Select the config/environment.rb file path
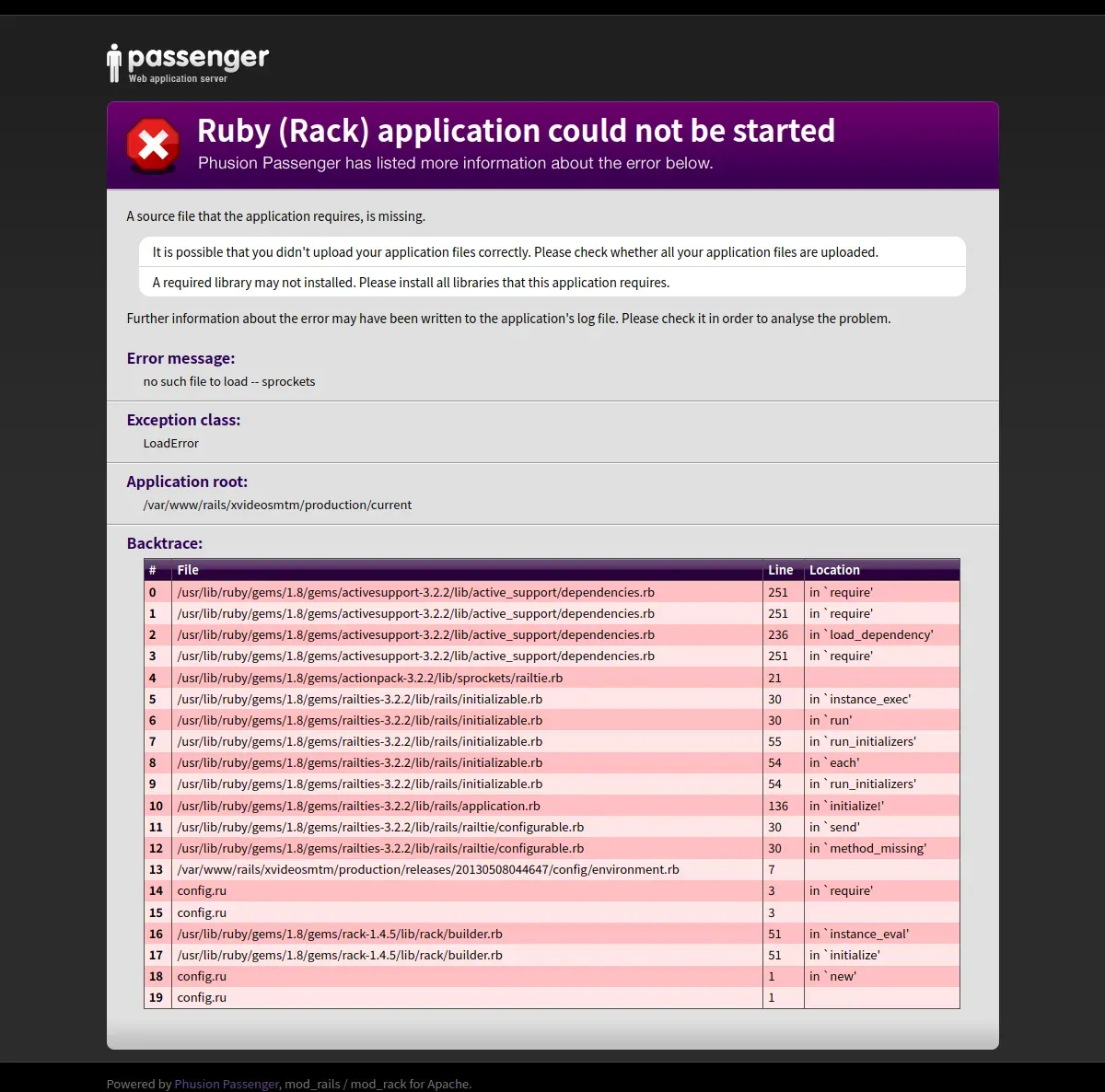The height and width of the screenshot is (1092, 1105). pyautogui.click(x=428, y=869)
